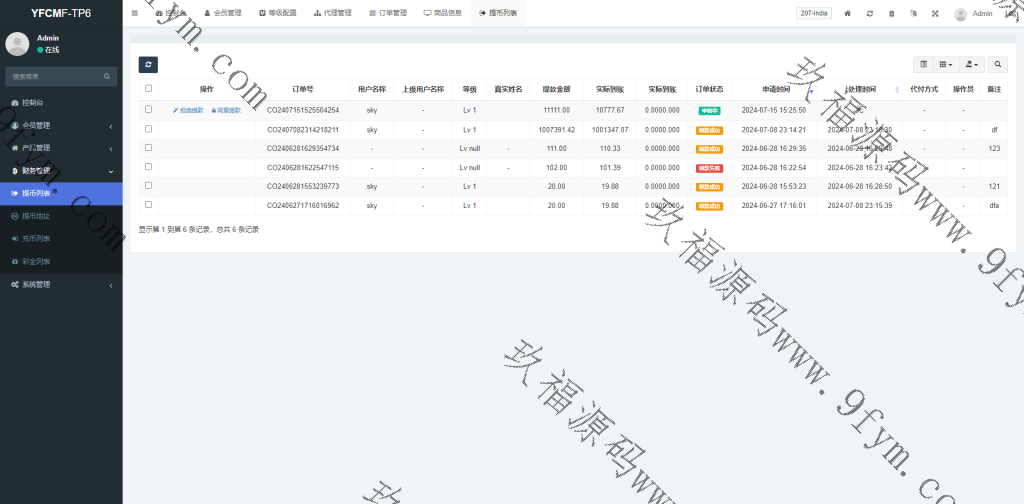Check the select-all checkbox in table header
Image resolution: width=1024 pixels, height=504 pixels.
(148, 89)
